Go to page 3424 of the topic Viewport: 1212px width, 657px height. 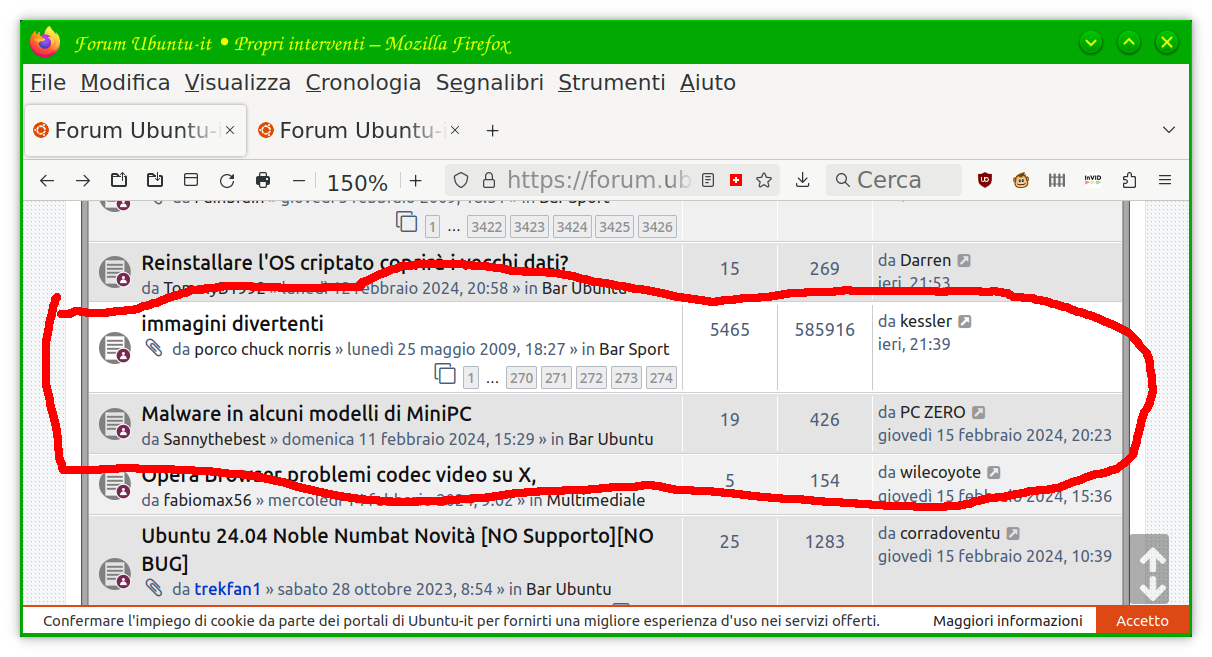[x=572, y=227]
